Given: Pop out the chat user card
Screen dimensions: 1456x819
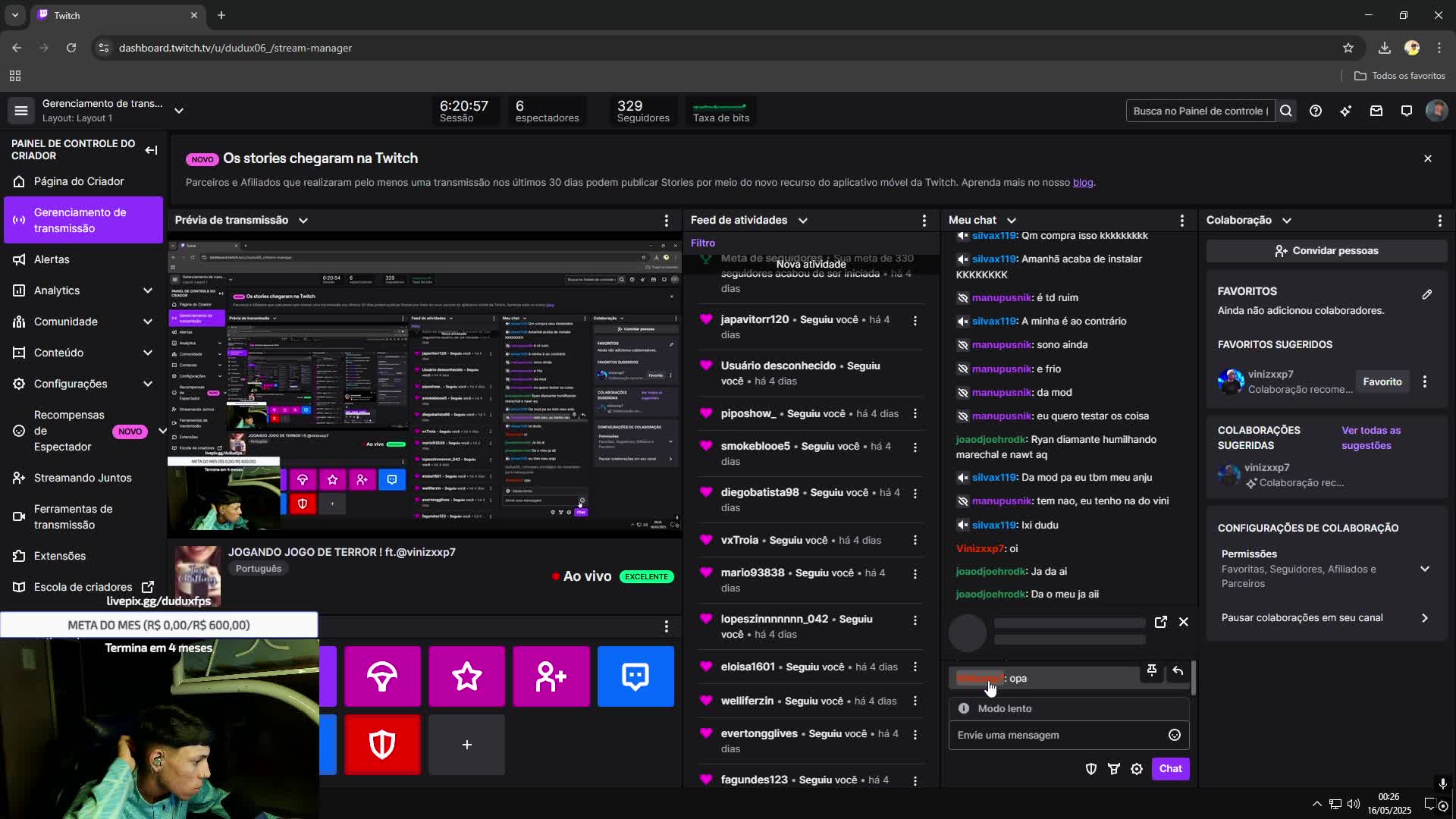Looking at the screenshot, I should [1160, 622].
